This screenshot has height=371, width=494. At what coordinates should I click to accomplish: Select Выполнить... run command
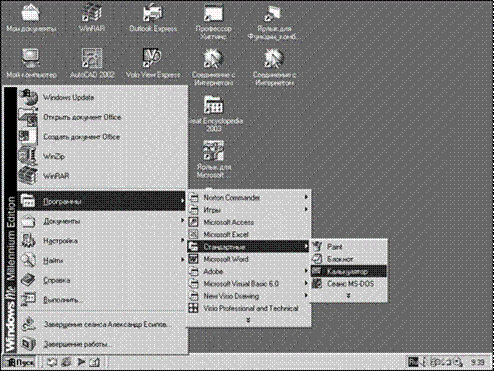(102, 300)
